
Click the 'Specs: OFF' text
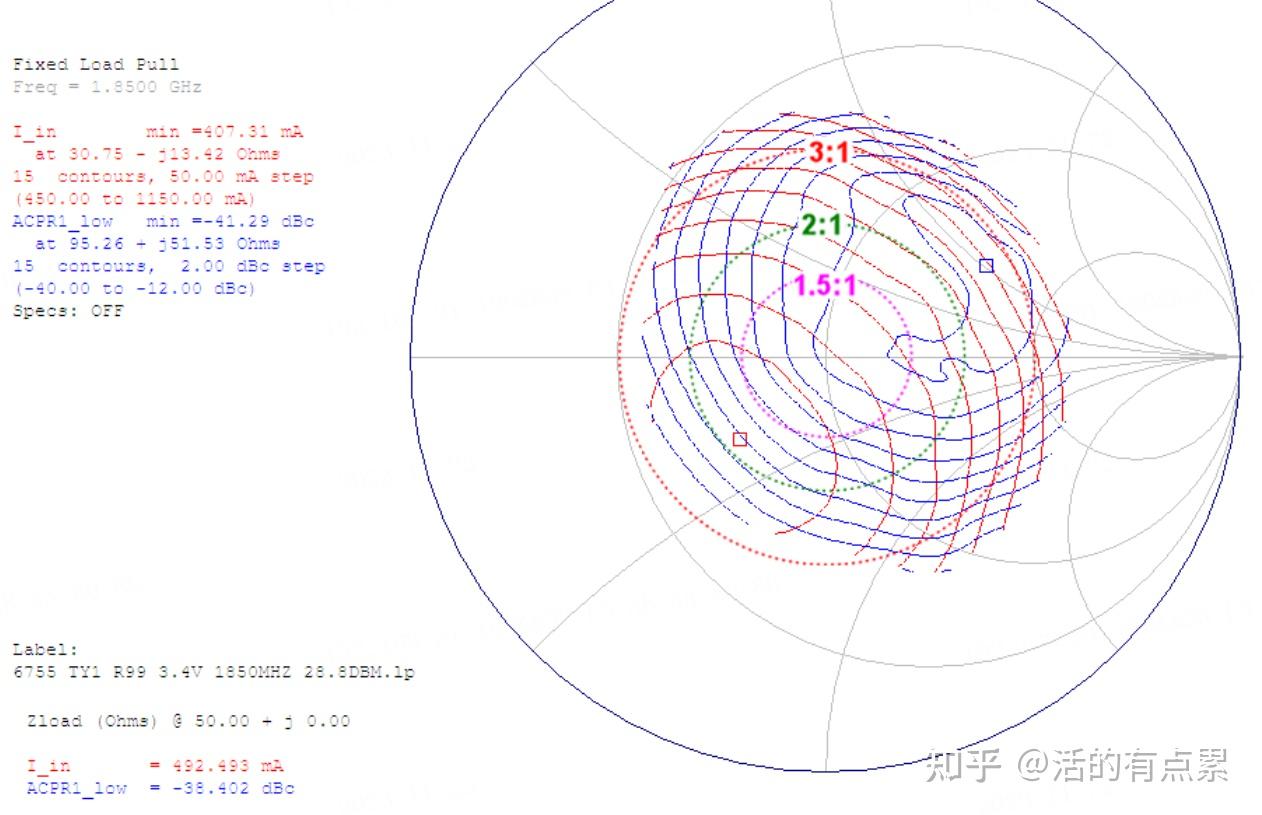[x=68, y=310]
